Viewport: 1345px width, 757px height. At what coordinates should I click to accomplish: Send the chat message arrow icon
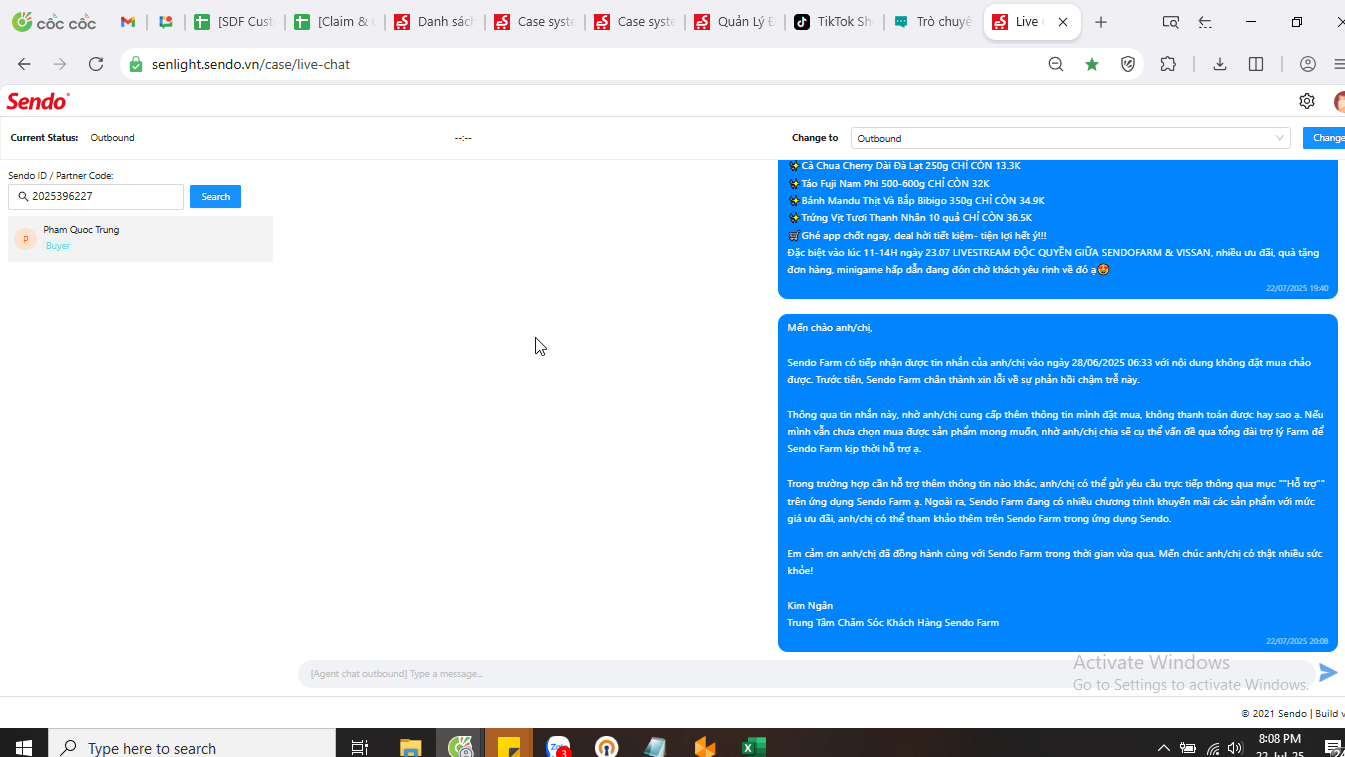click(x=1328, y=673)
